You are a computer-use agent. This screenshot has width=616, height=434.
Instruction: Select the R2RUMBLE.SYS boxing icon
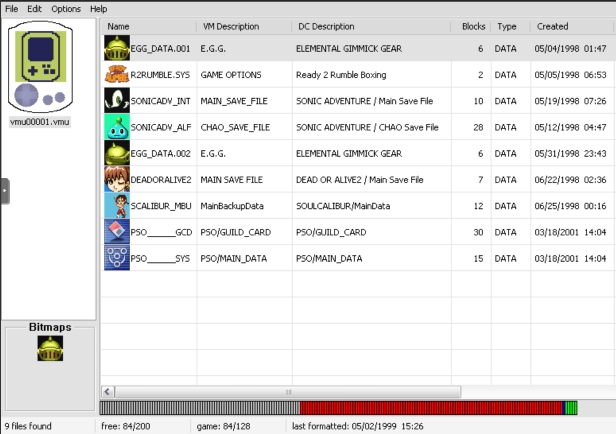(116, 74)
